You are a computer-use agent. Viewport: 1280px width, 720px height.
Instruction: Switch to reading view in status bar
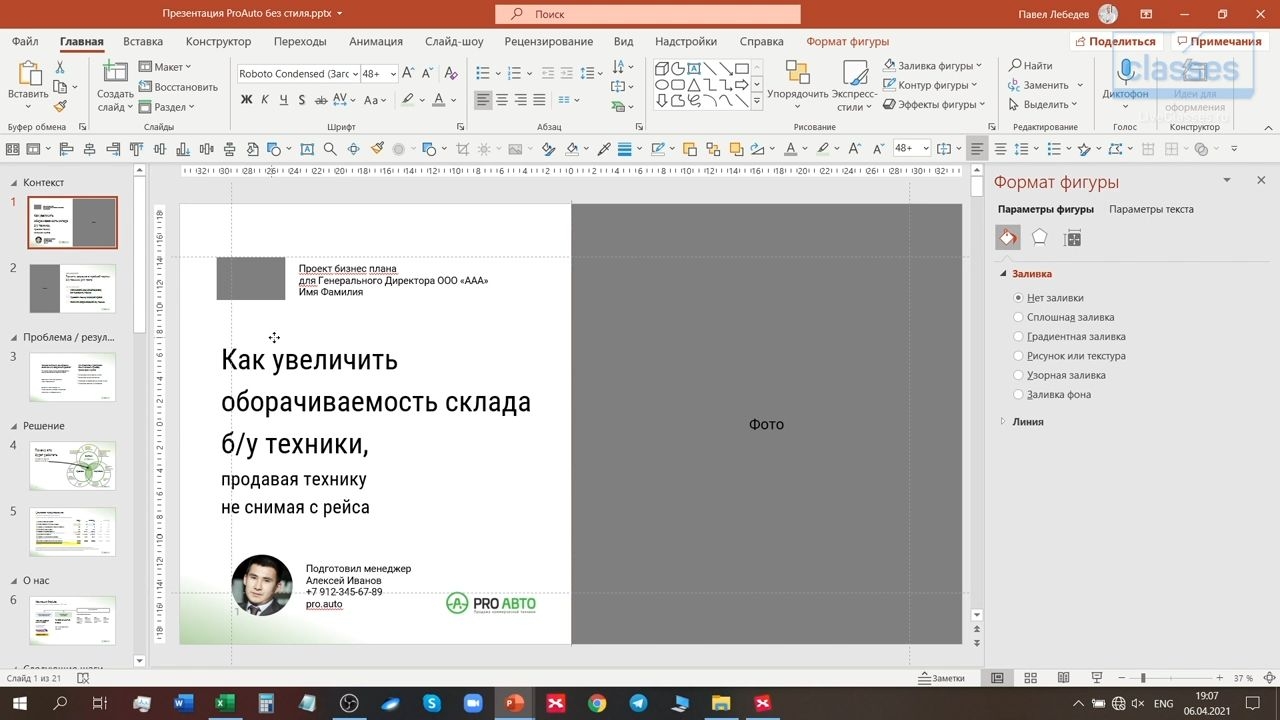[x=1063, y=678]
